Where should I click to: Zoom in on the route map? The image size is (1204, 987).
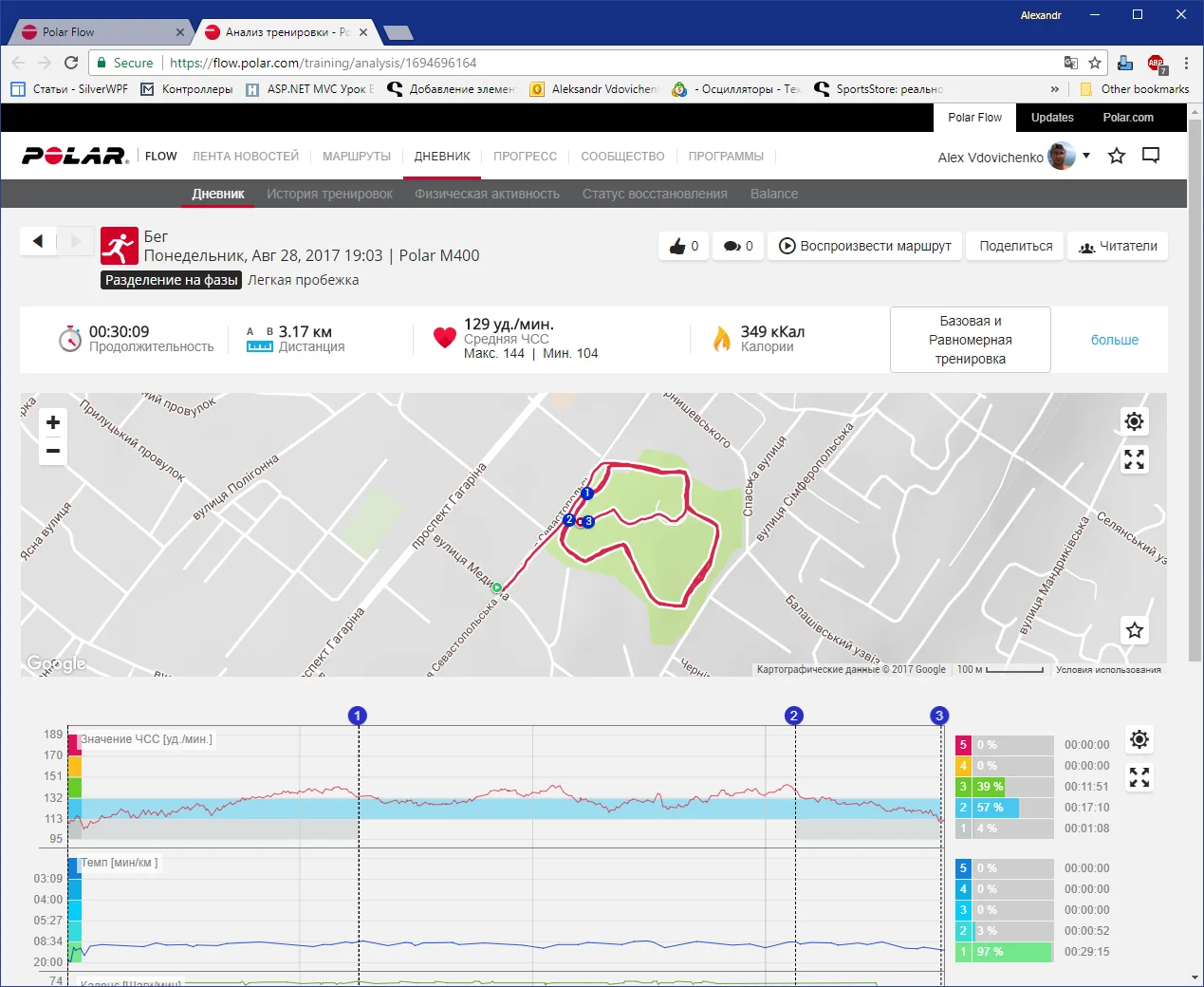coord(53,422)
